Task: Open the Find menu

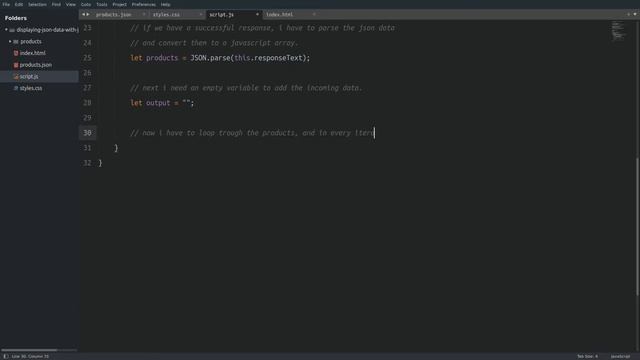Action: (56, 4)
